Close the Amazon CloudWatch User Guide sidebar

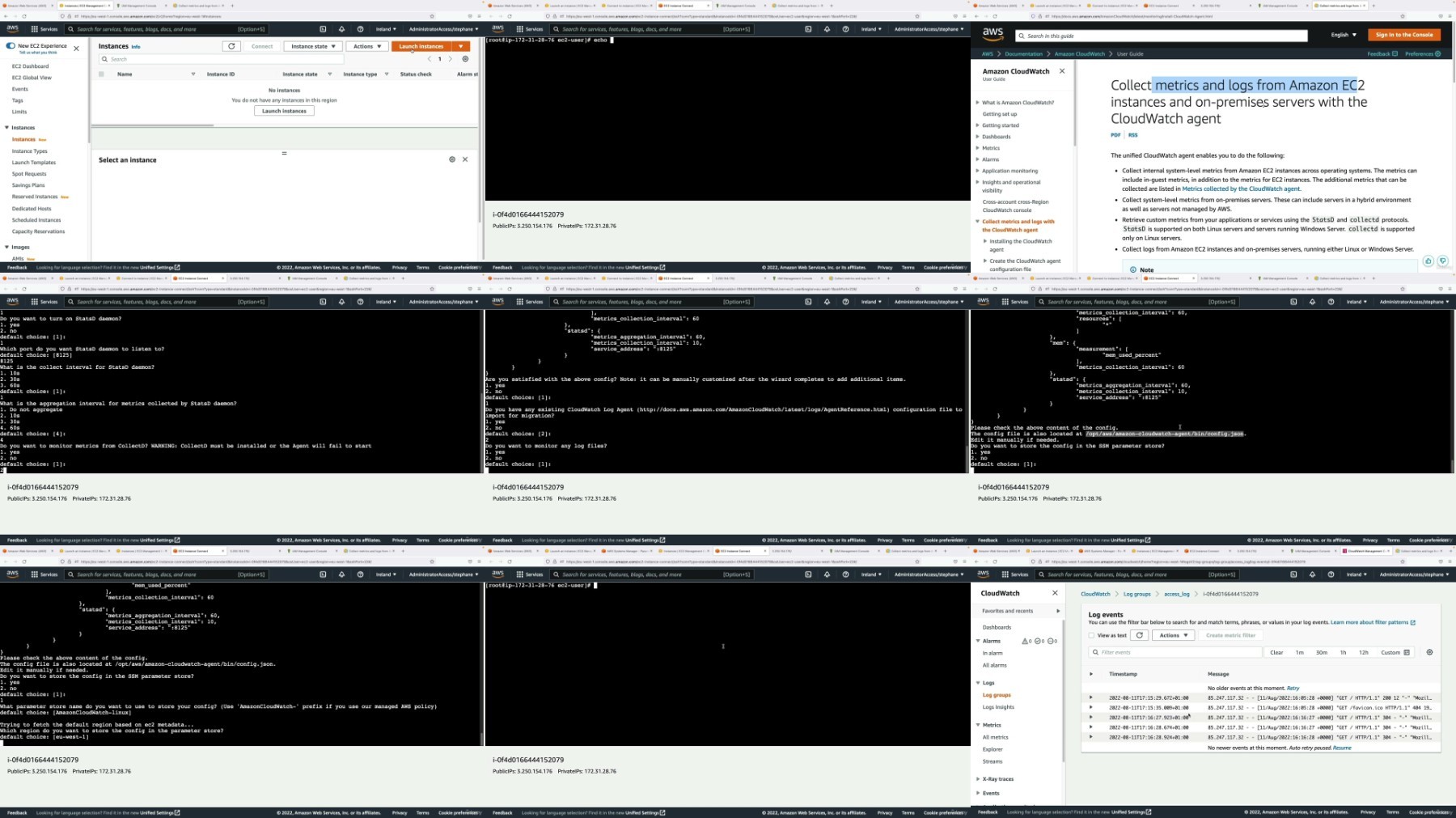coord(1062,71)
